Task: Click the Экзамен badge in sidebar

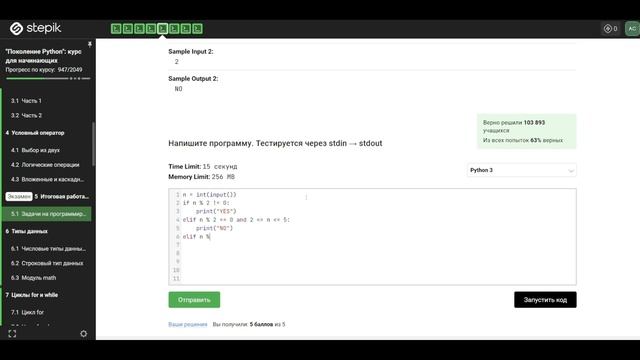Action: (19, 196)
